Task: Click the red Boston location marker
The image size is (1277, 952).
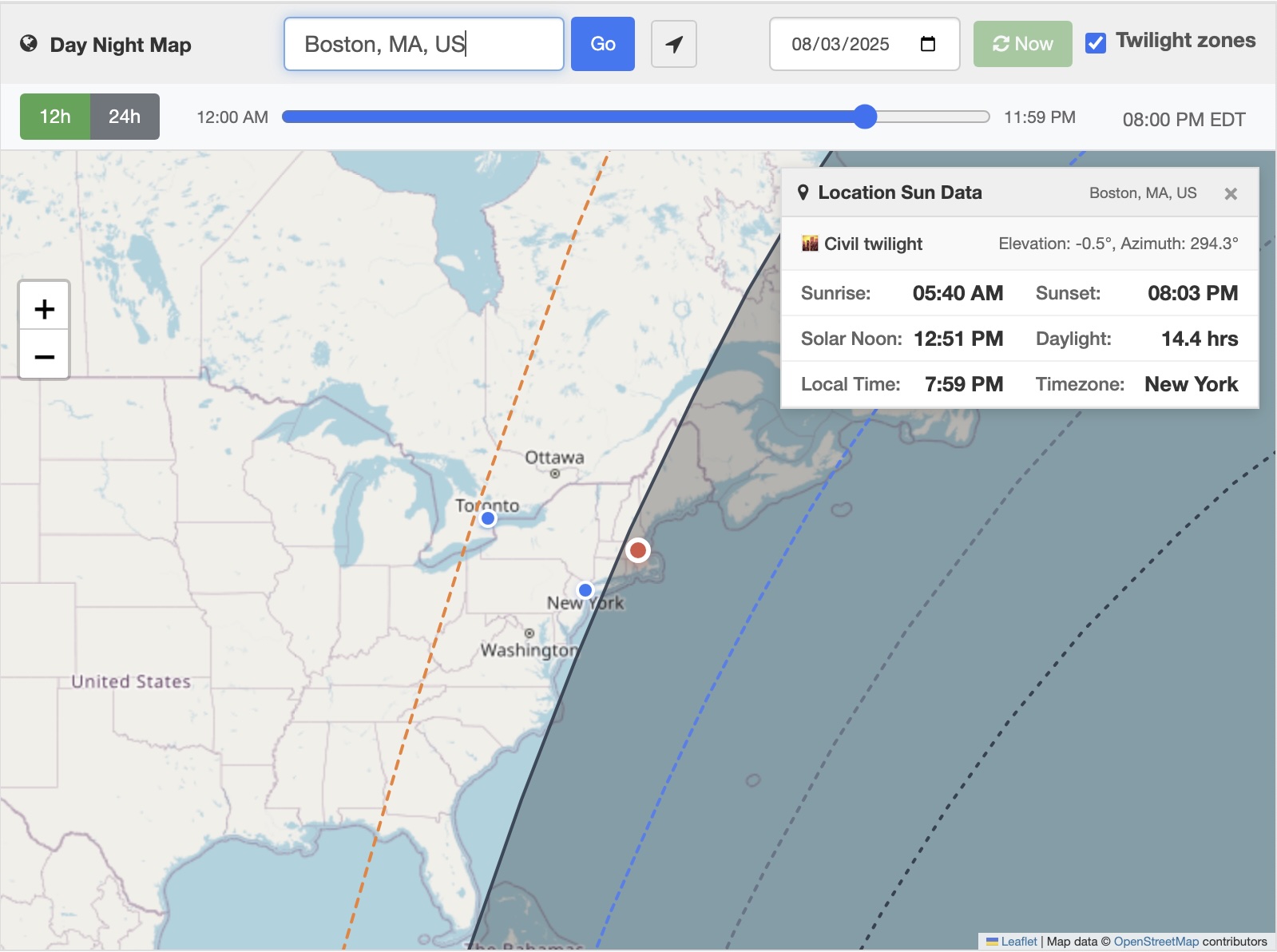Action: (637, 550)
